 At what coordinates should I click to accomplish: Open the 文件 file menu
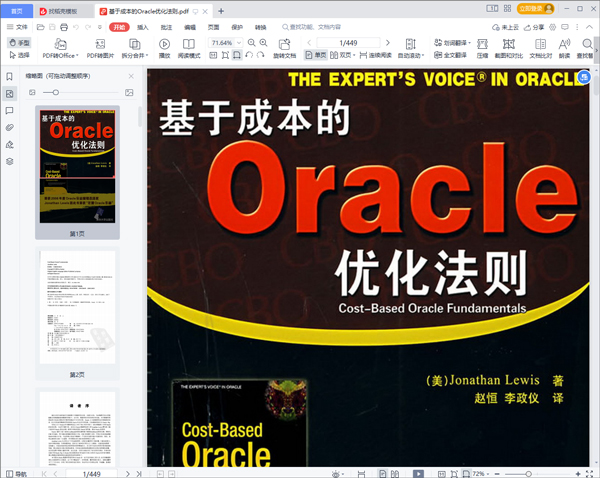[18, 27]
